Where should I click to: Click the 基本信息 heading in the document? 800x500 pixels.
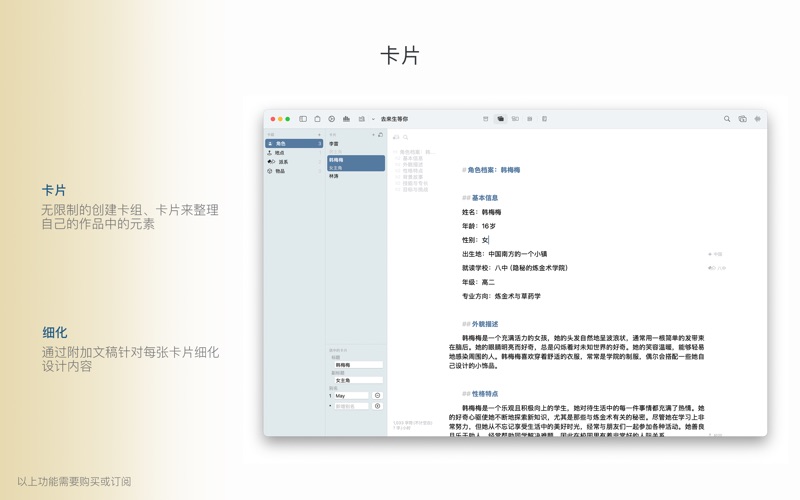tap(485, 198)
